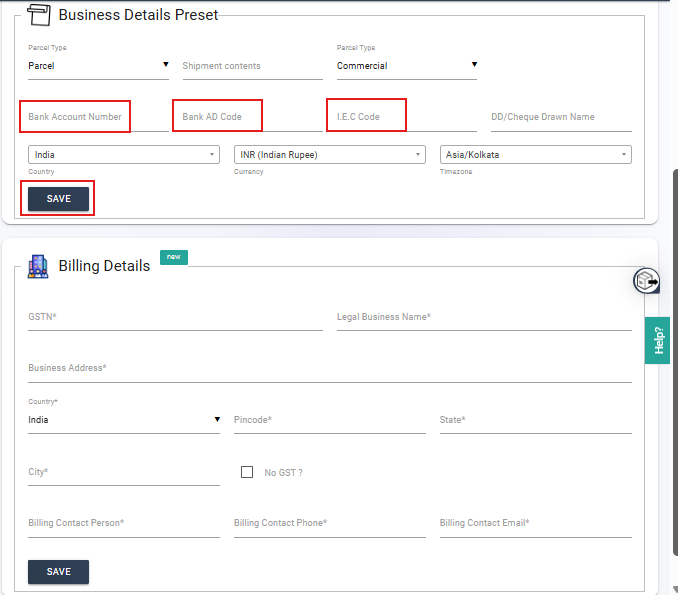Expand the billing Country India dropdown

(x=124, y=420)
